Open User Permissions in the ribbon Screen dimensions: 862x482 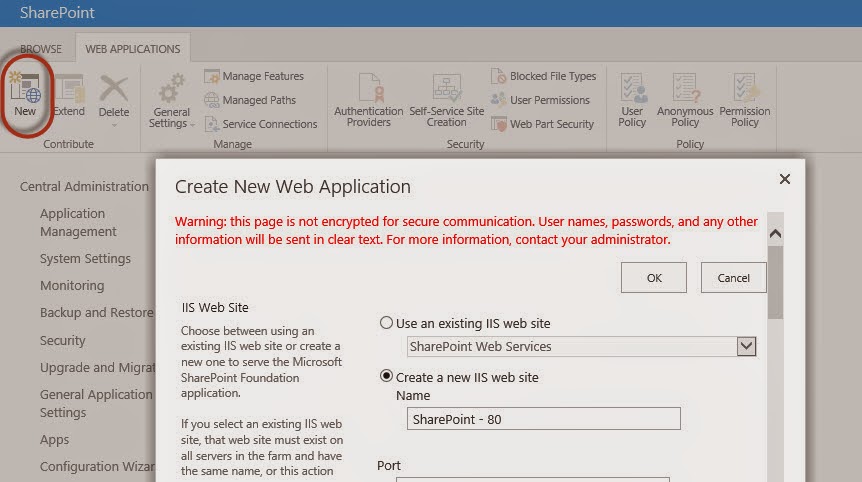(540, 100)
